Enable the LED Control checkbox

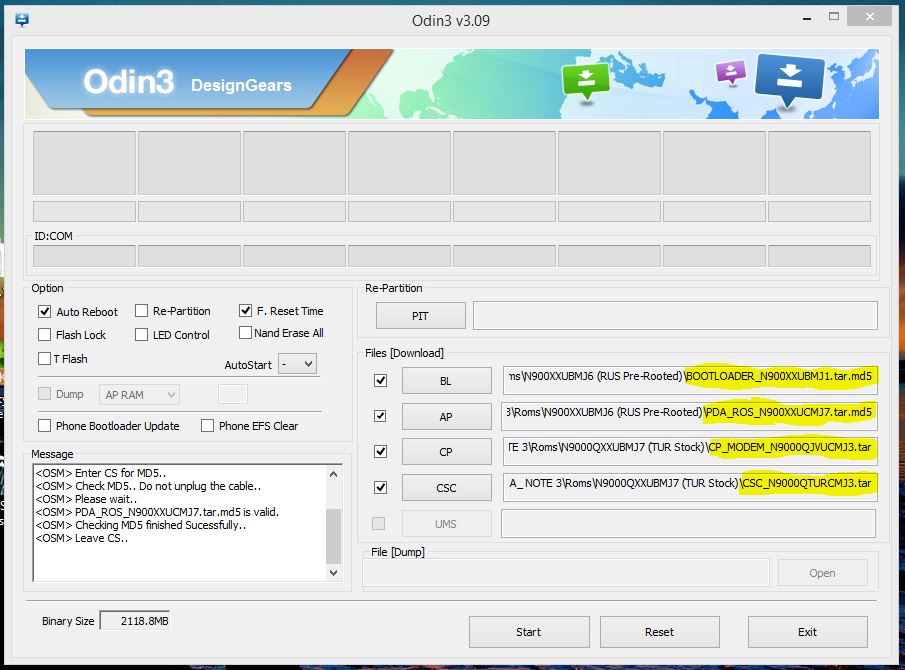pyautogui.click(x=141, y=335)
